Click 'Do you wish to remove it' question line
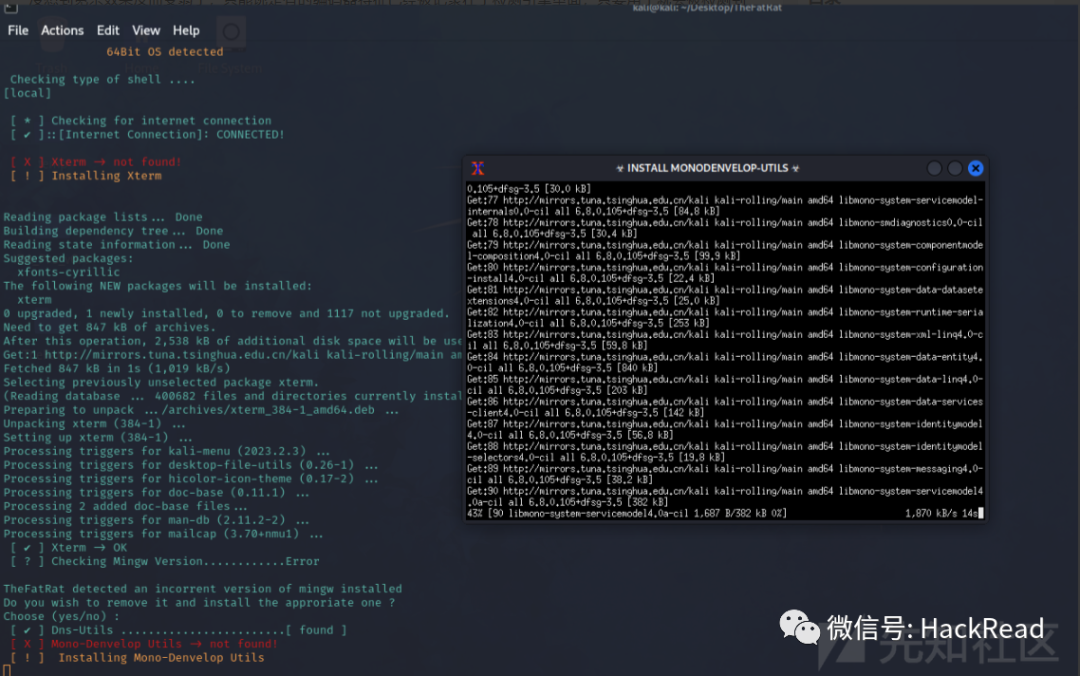This screenshot has width=1080, height=676. pyautogui.click(x=199, y=603)
